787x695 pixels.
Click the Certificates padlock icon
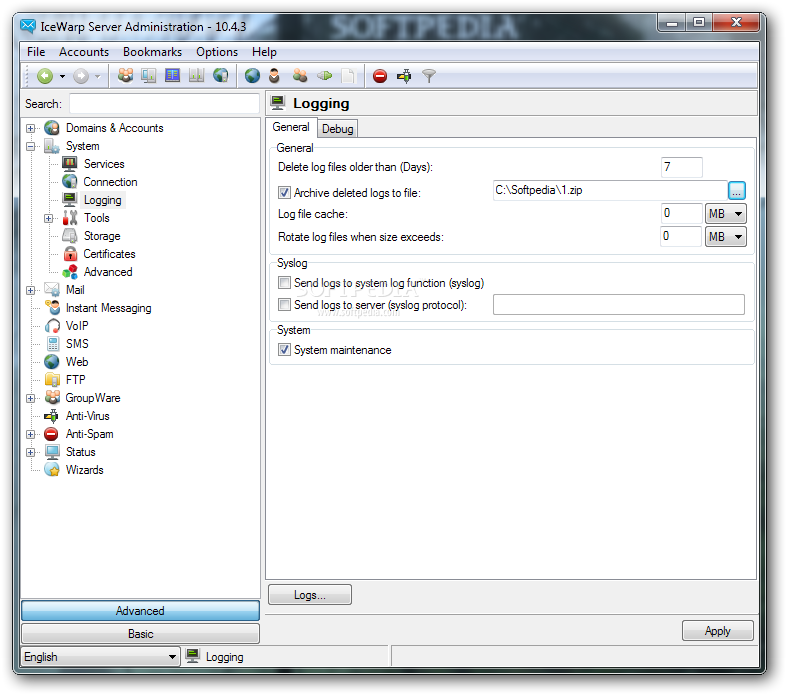(71, 254)
